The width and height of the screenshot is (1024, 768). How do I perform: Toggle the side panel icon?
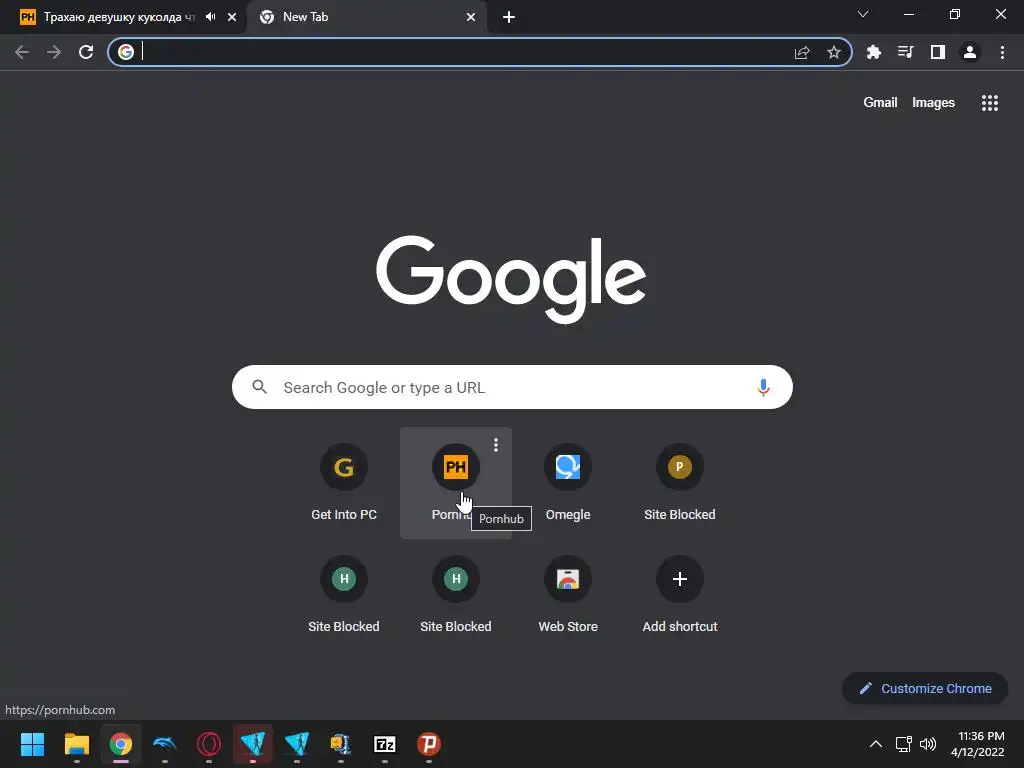pyautogui.click(x=937, y=52)
